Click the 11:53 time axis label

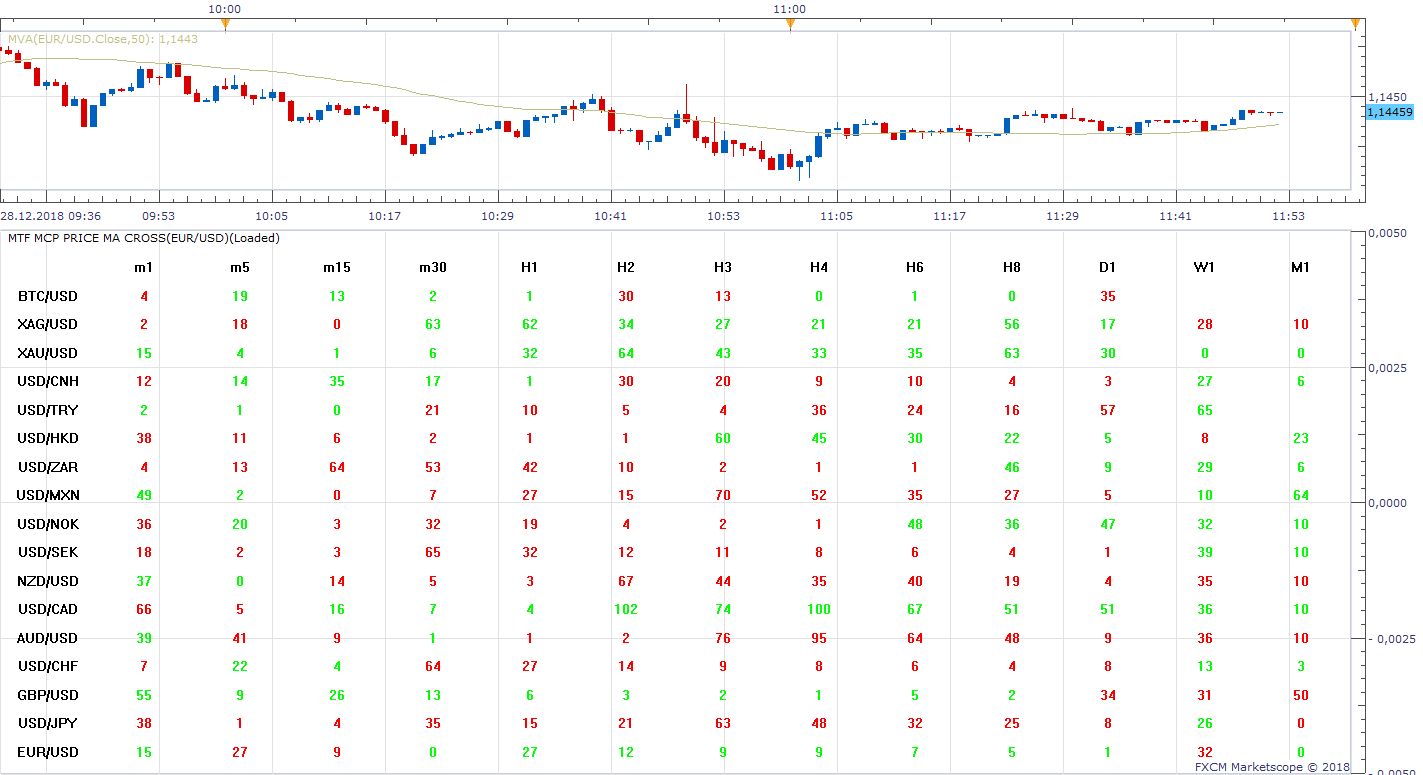point(1288,216)
